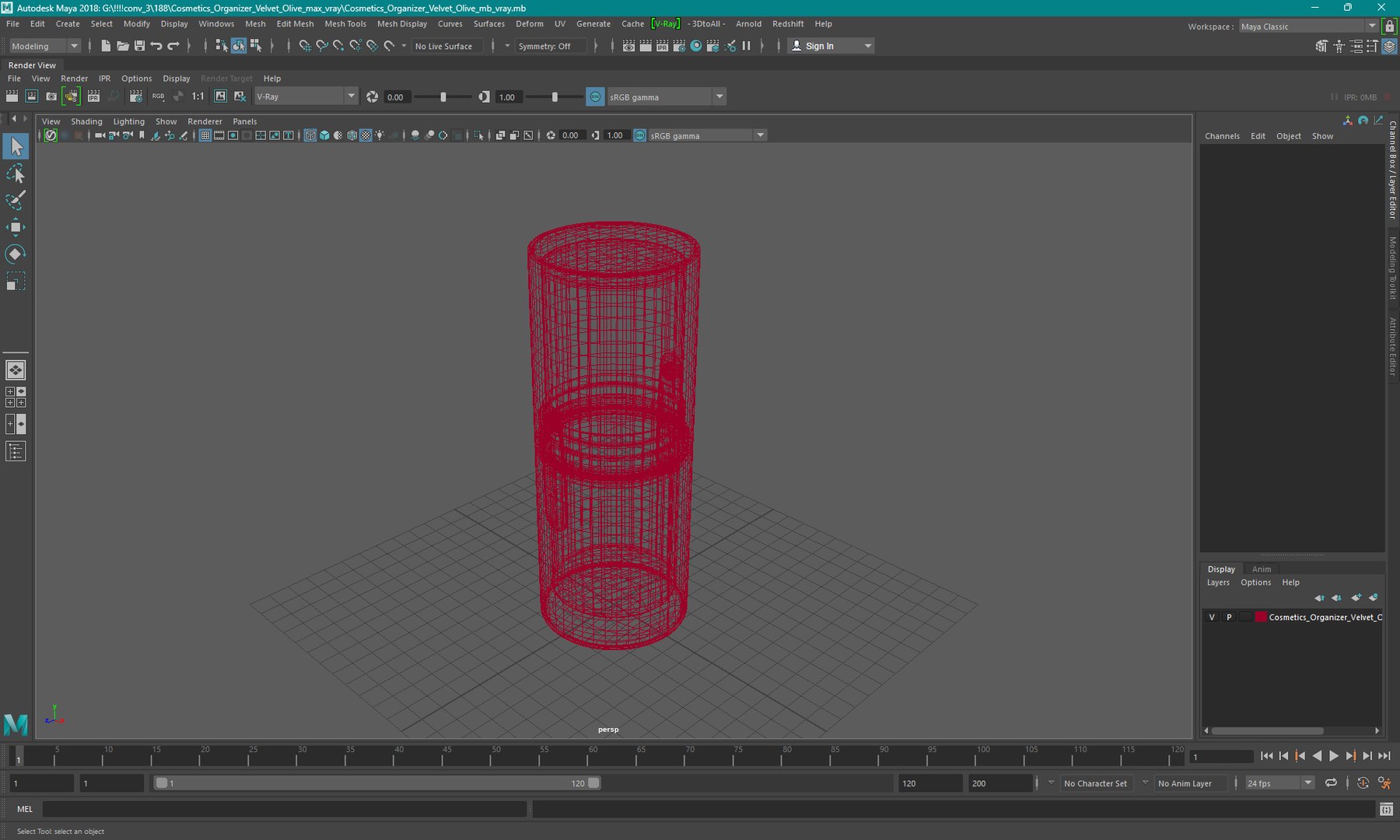The height and width of the screenshot is (840, 1400).
Task: Select the arrow Select tool in toolbox
Action: pyautogui.click(x=16, y=146)
